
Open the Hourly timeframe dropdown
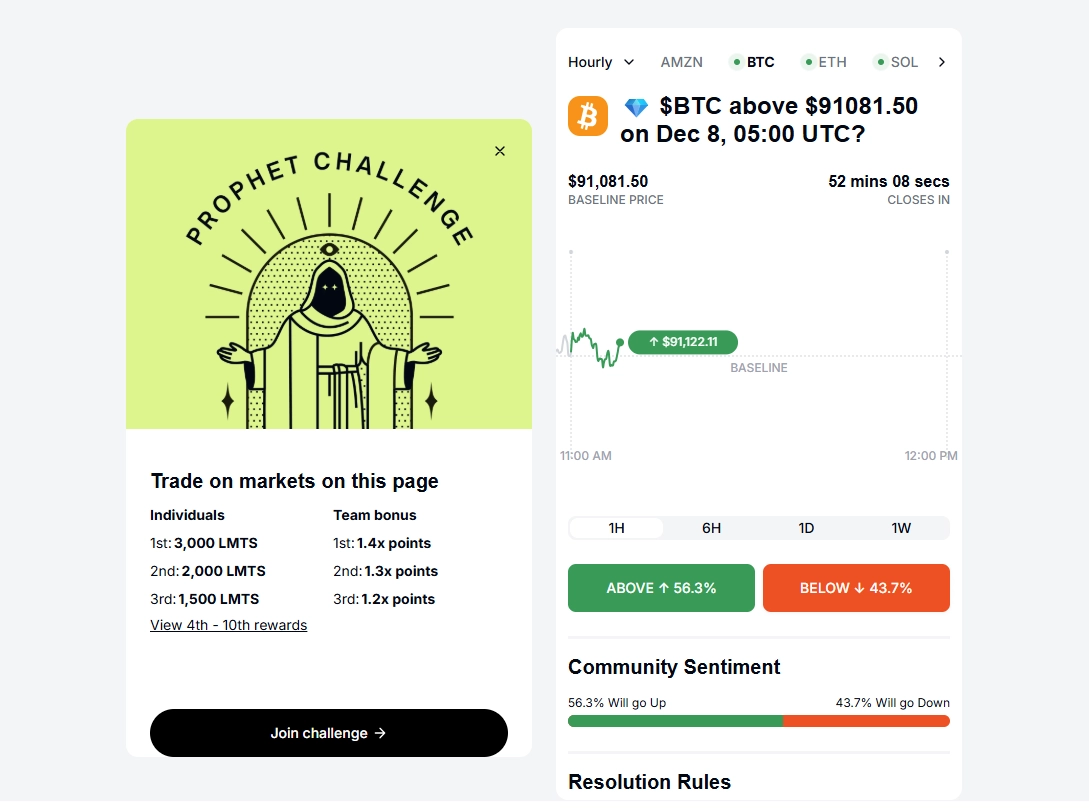[601, 62]
